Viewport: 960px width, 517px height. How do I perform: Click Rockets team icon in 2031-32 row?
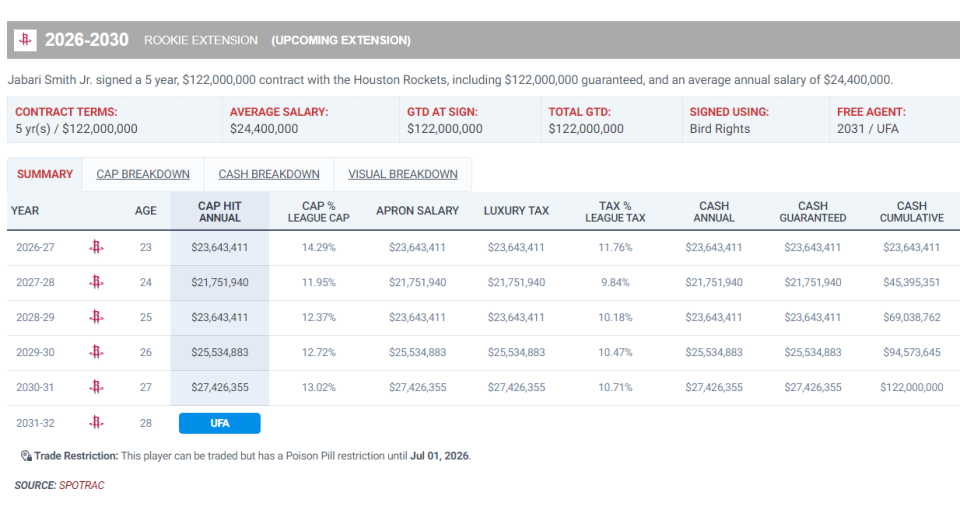[96, 423]
